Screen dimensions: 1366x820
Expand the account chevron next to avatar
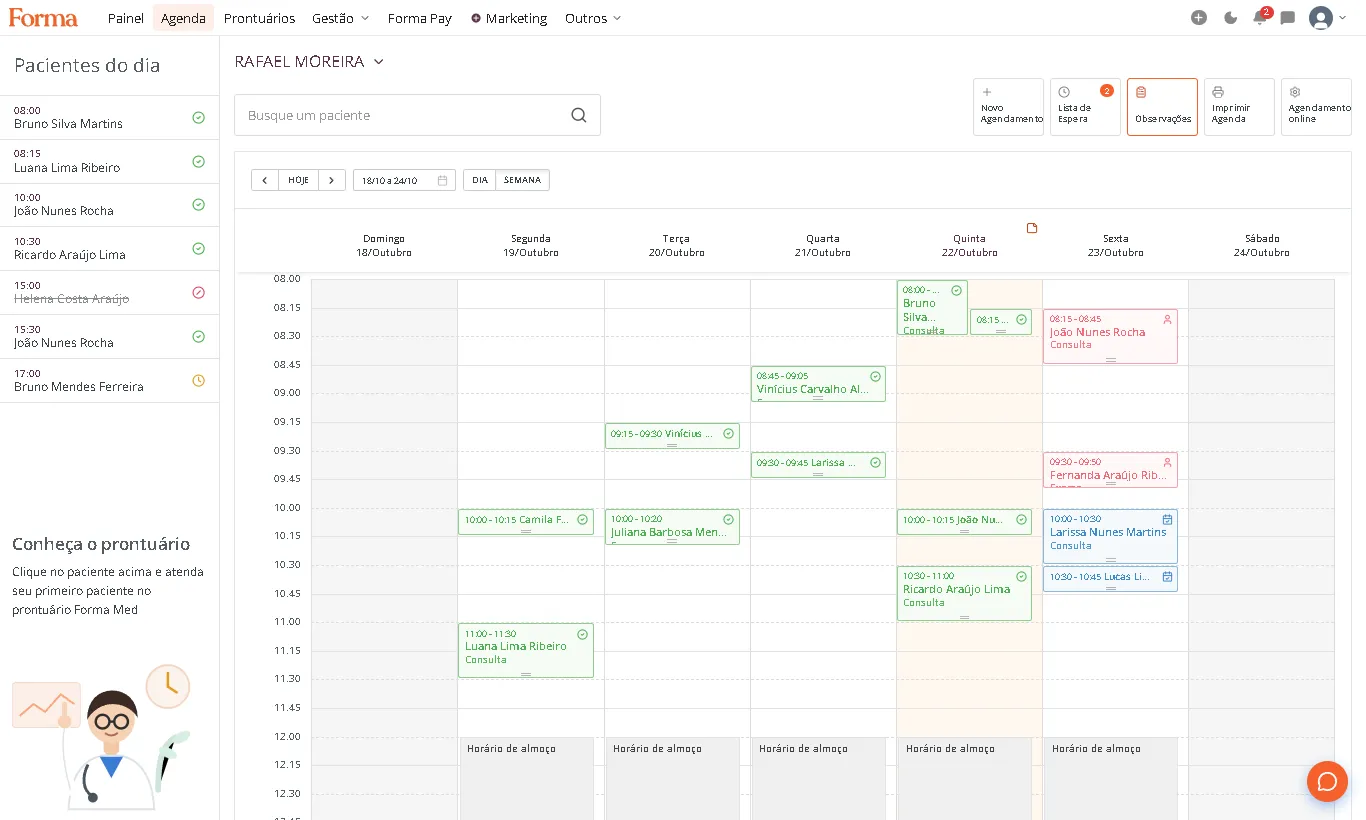pyautogui.click(x=1342, y=18)
